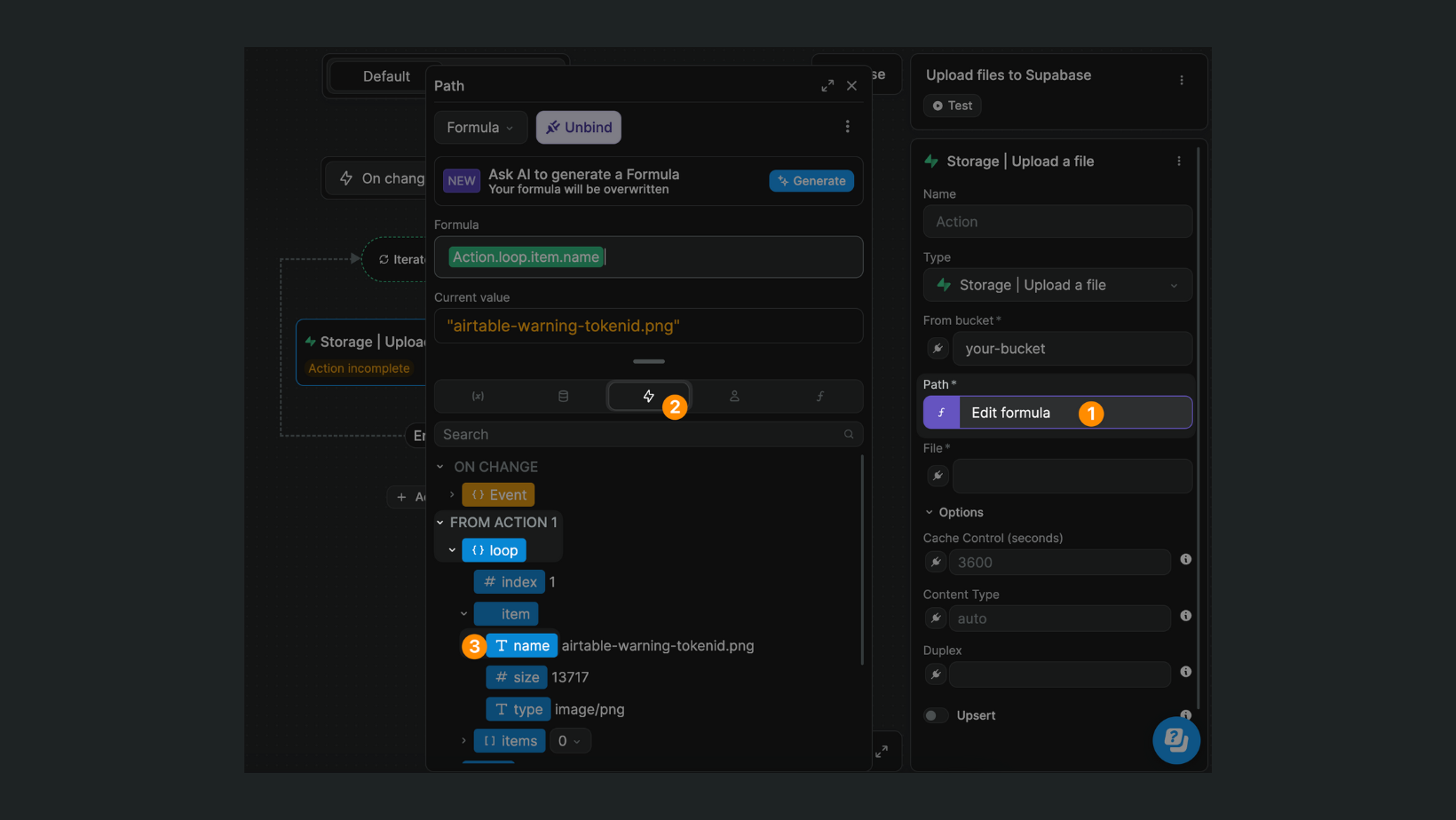The image size is (1456, 820).
Task: Click the formula f icon on Path field
Action: tap(940, 412)
